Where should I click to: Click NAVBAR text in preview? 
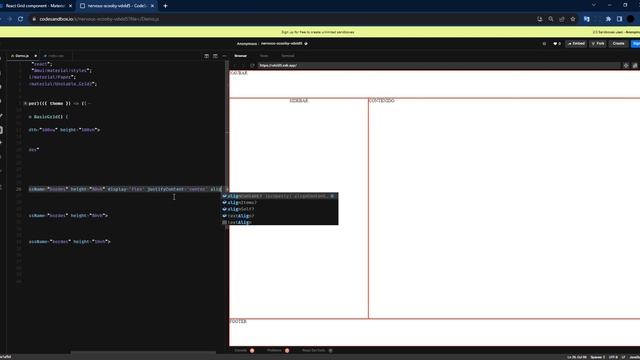[x=239, y=73]
